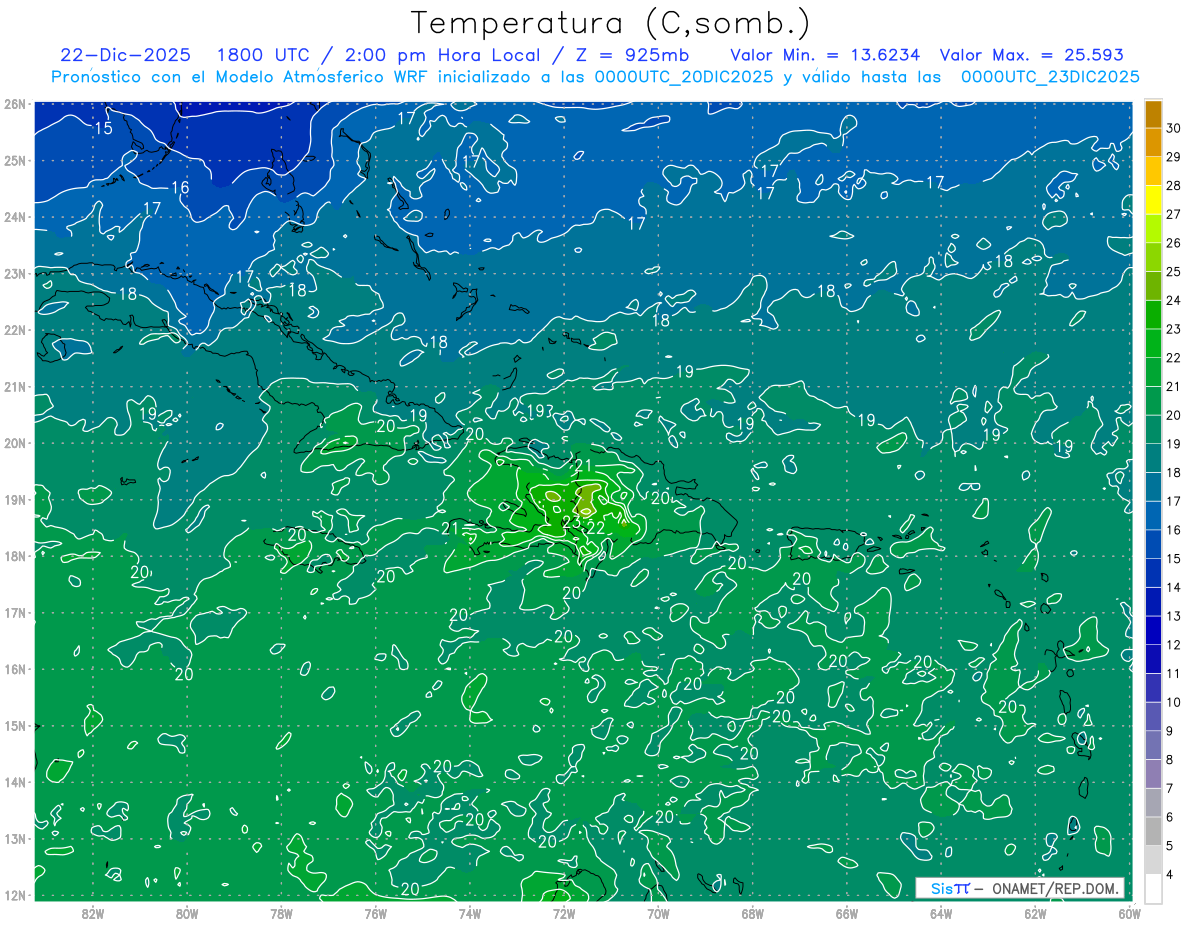Click the yellow legend swatch between 27 and 28
The image size is (1200, 927).
coord(1153,200)
